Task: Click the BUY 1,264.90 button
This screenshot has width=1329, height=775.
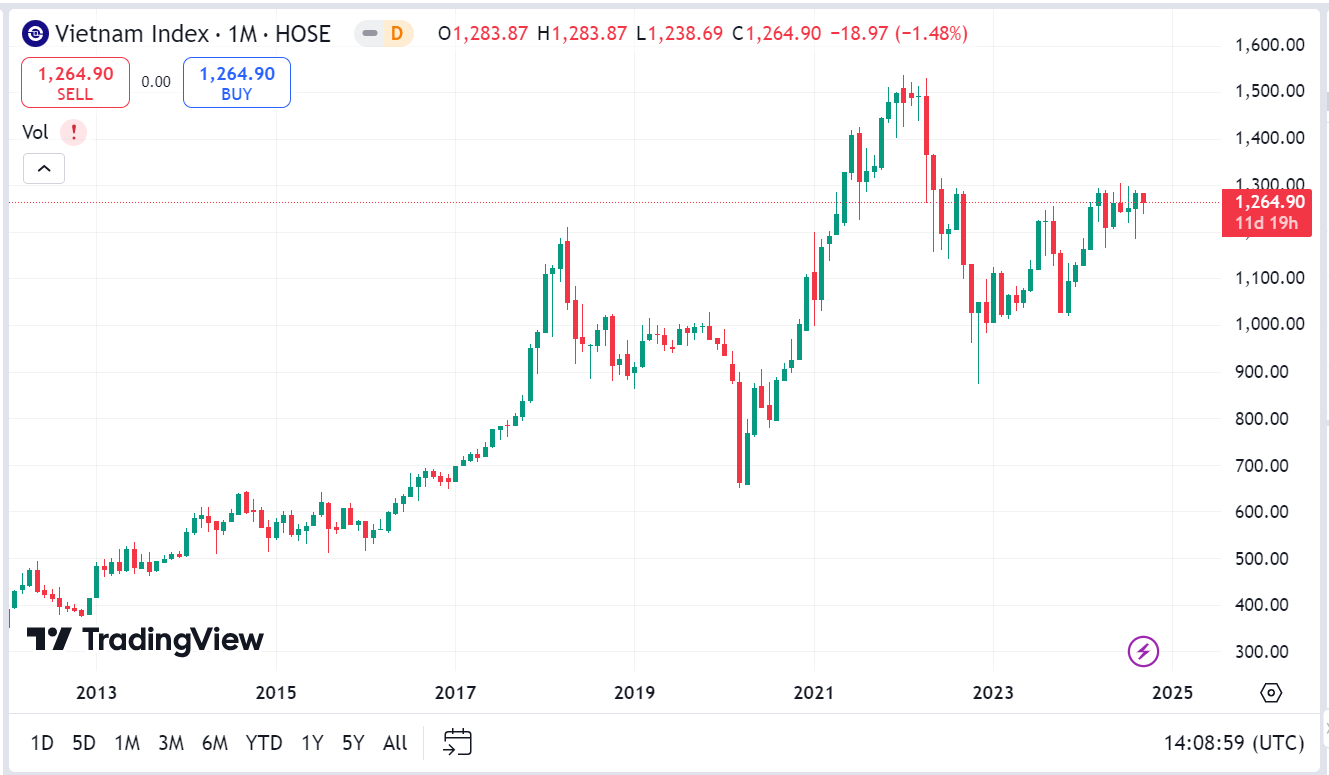Action: coord(237,83)
